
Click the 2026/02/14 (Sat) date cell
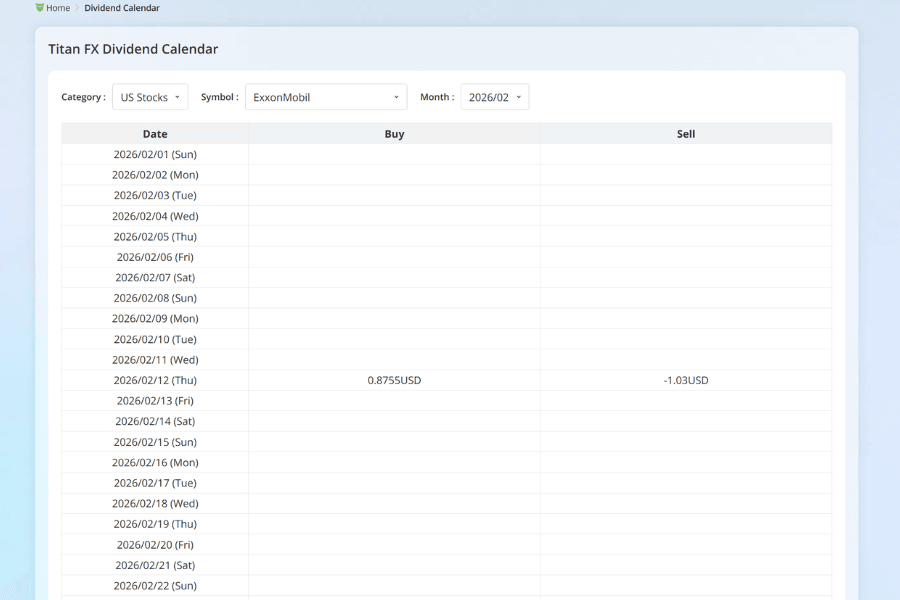click(x=155, y=421)
